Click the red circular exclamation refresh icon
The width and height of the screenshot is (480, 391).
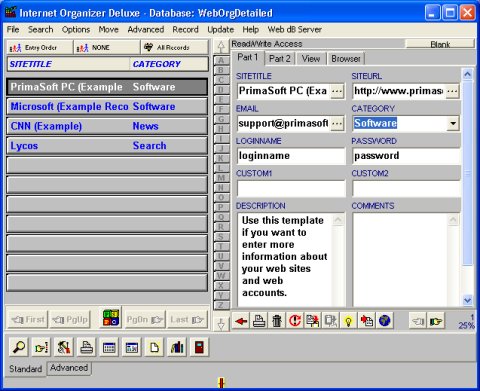(295, 321)
